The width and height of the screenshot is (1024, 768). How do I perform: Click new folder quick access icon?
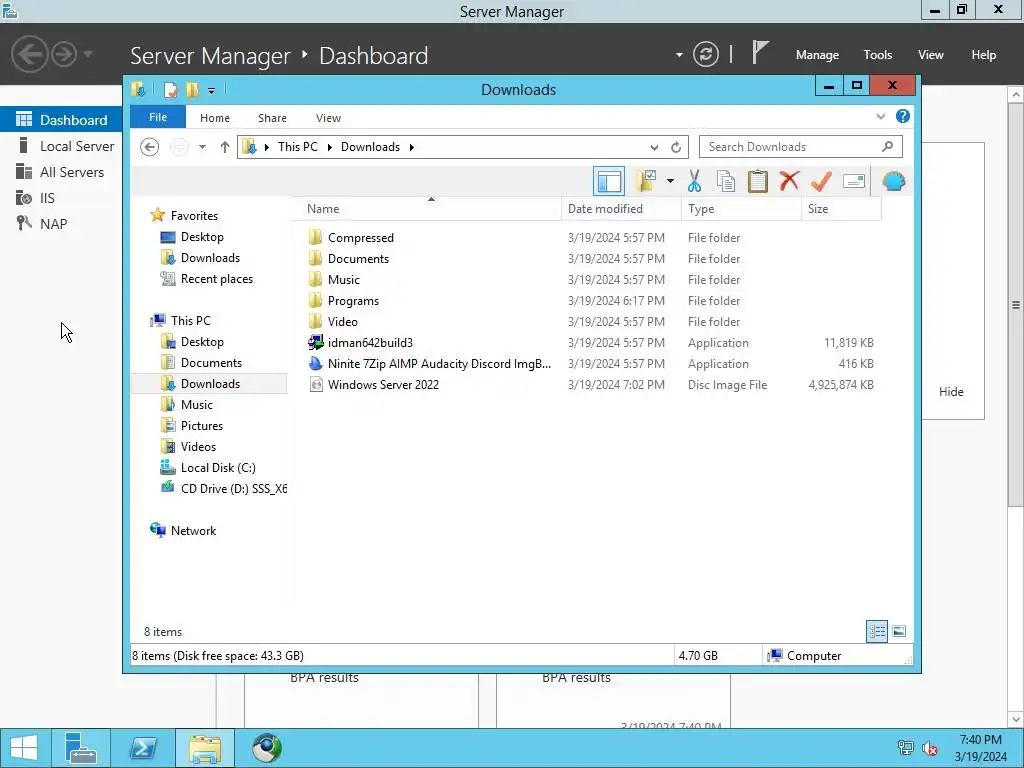pos(192,90)
